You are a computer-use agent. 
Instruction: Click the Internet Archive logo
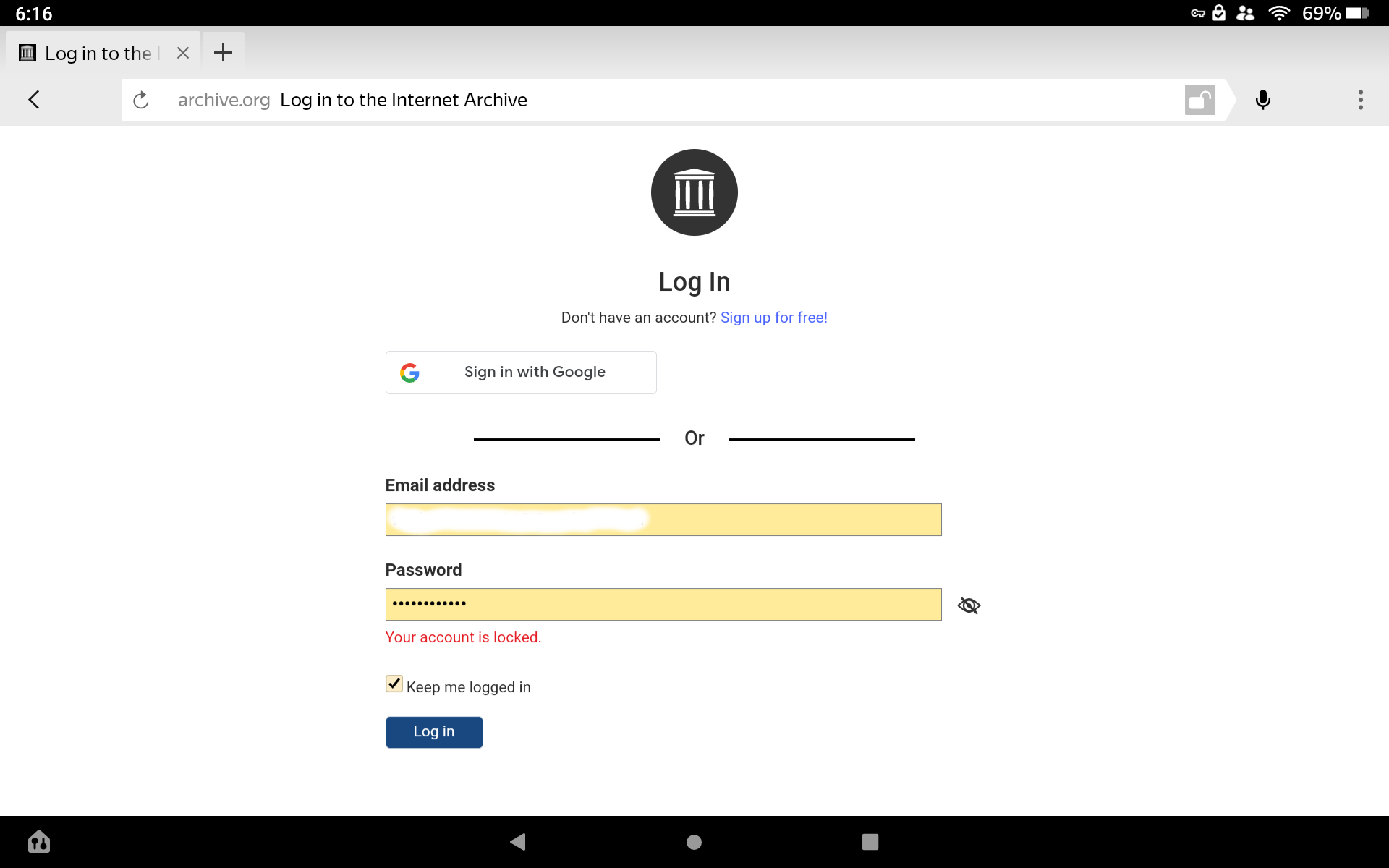(x=694, y=192)
